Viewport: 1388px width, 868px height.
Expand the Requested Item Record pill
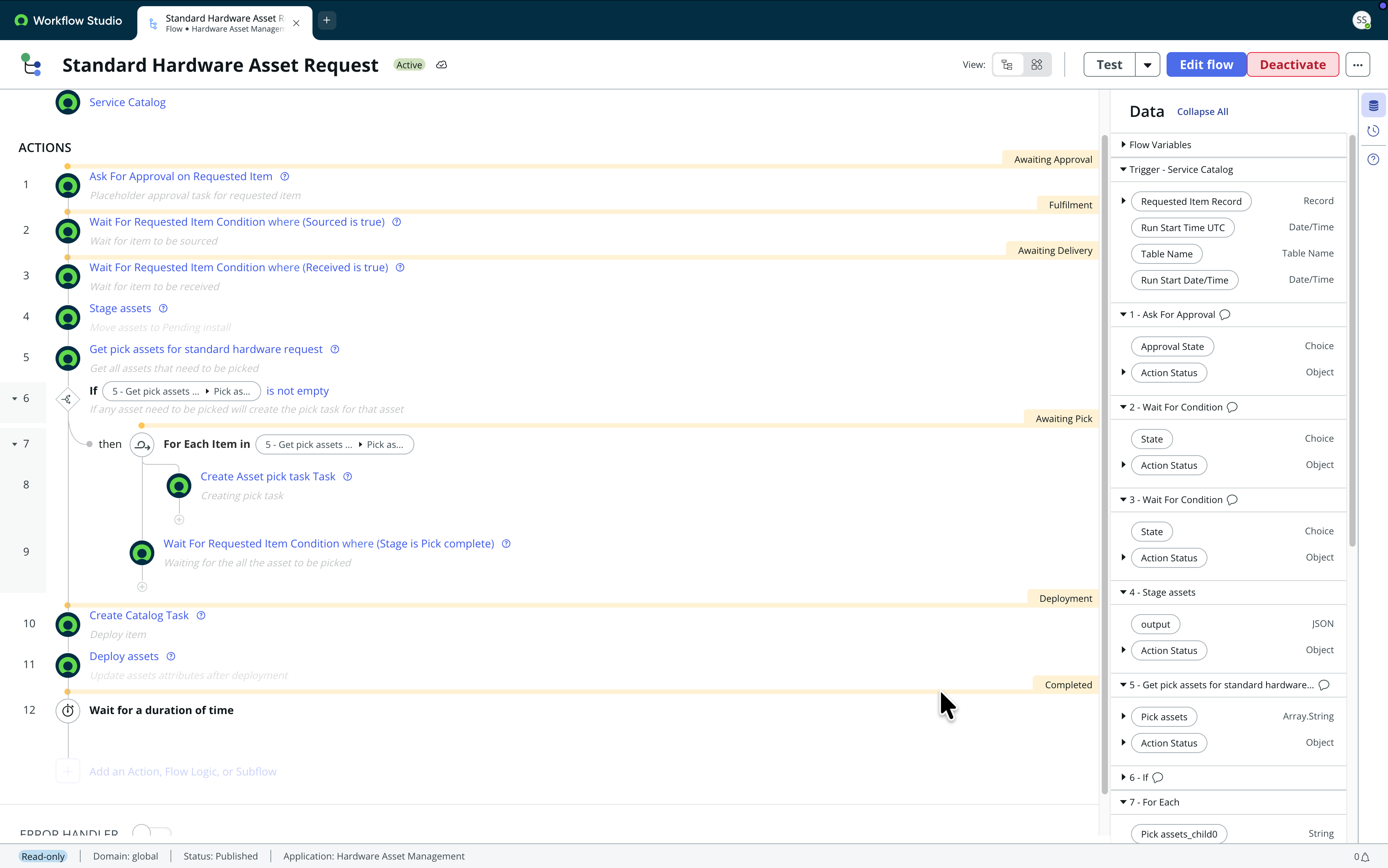[1123, 201]
